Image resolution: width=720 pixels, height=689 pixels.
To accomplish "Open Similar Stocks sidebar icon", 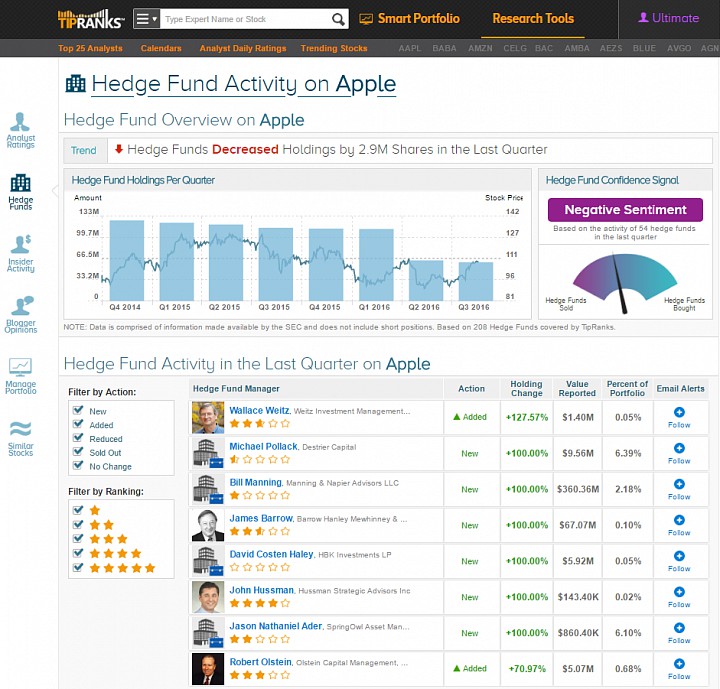I will pyautogui.click(x=20, y=439).
